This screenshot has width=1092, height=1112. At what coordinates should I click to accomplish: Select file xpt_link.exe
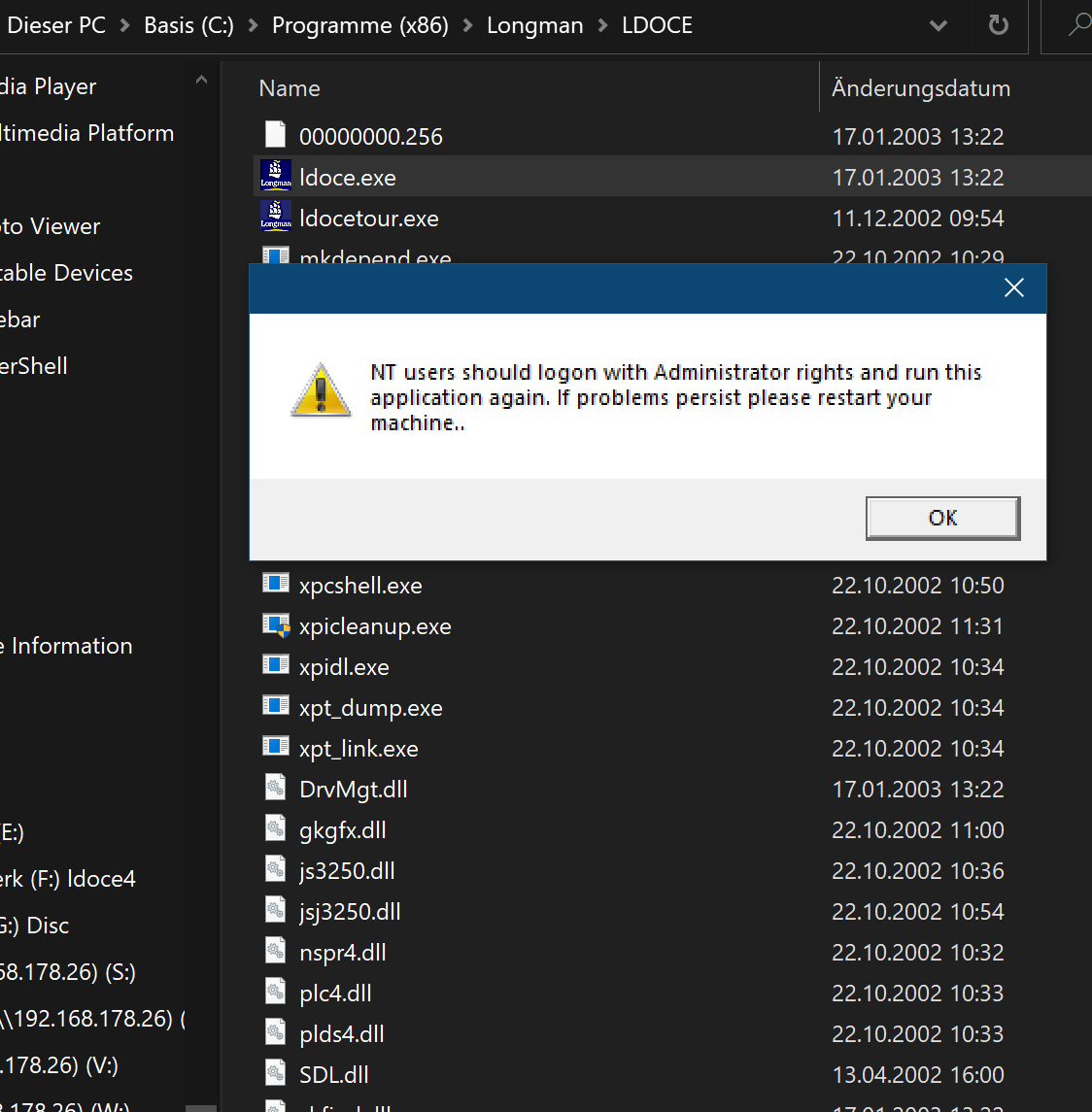[358, 748]
